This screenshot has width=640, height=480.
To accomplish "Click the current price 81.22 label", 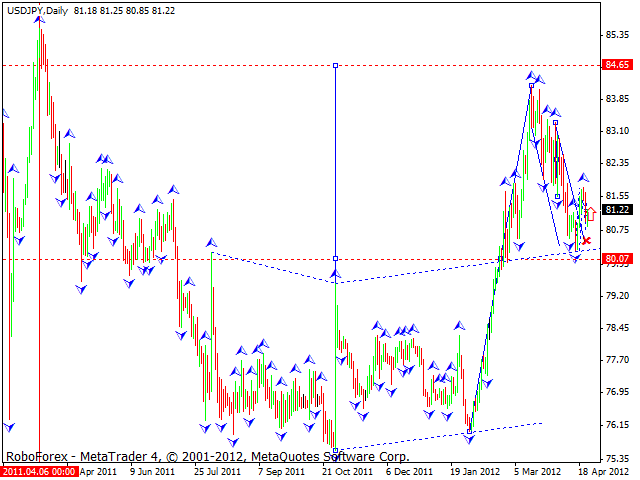I will click(618, 210).
